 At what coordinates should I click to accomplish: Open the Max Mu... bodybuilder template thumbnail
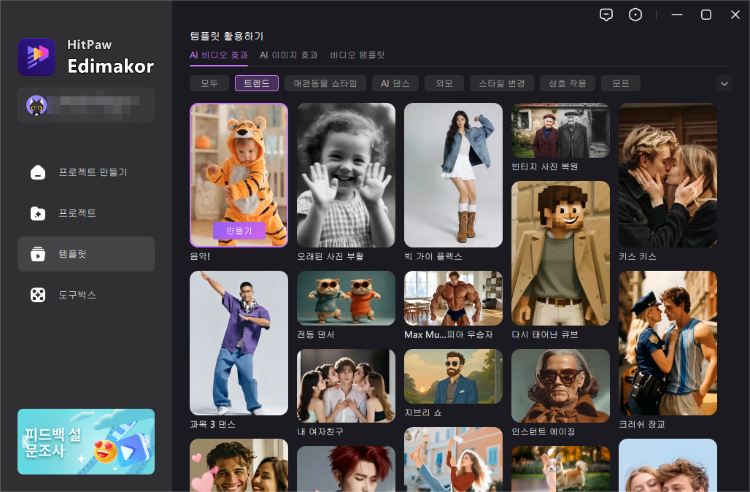tap(453, 298)
